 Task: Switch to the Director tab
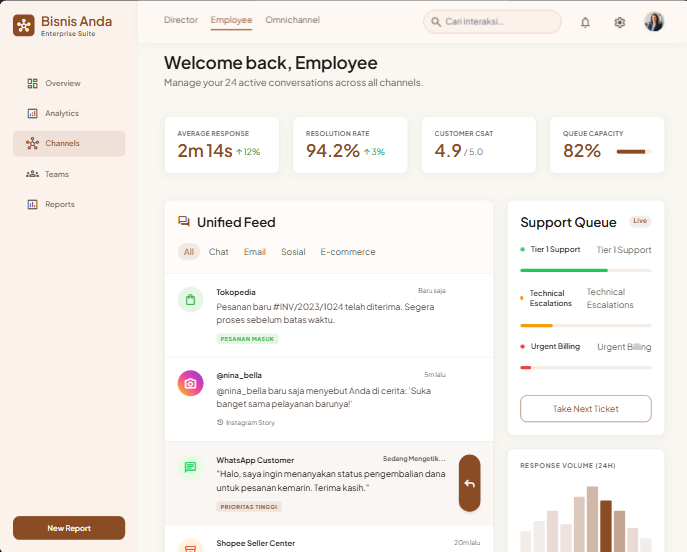[181, 20]
